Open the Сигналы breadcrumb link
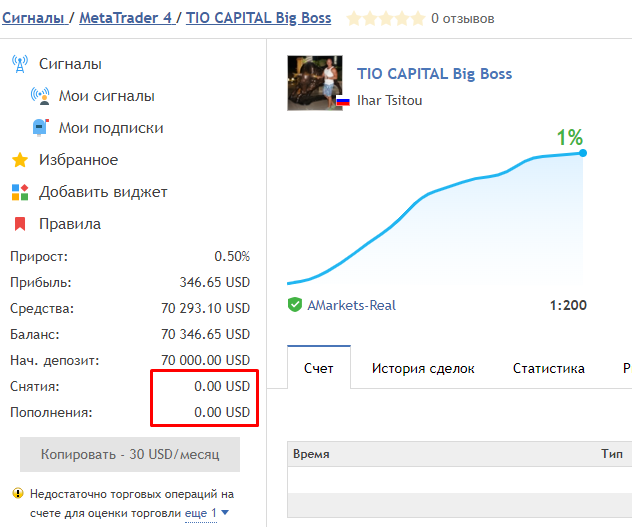 pos(33,18)
